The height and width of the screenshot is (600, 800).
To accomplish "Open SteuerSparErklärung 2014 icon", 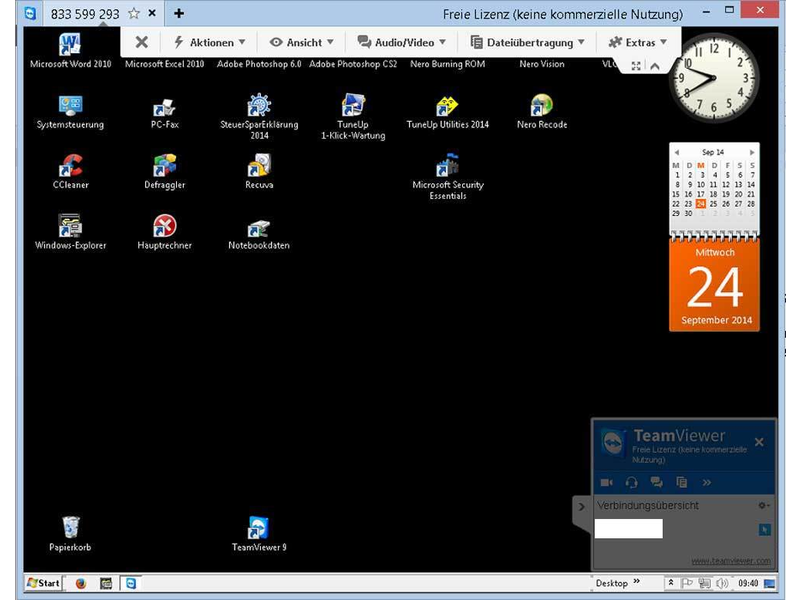I will (x=259, y=117).
